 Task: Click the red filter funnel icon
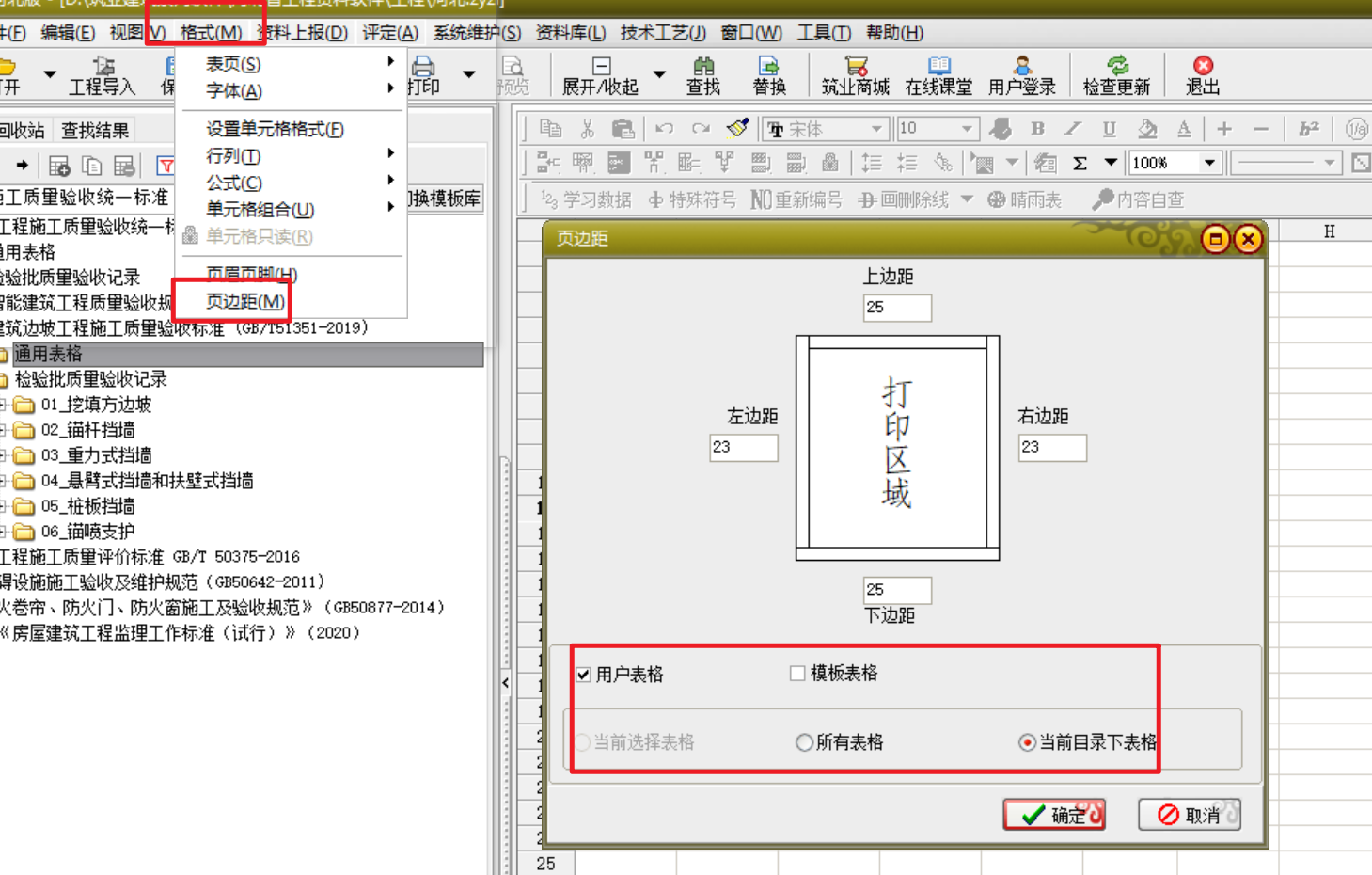166,167
